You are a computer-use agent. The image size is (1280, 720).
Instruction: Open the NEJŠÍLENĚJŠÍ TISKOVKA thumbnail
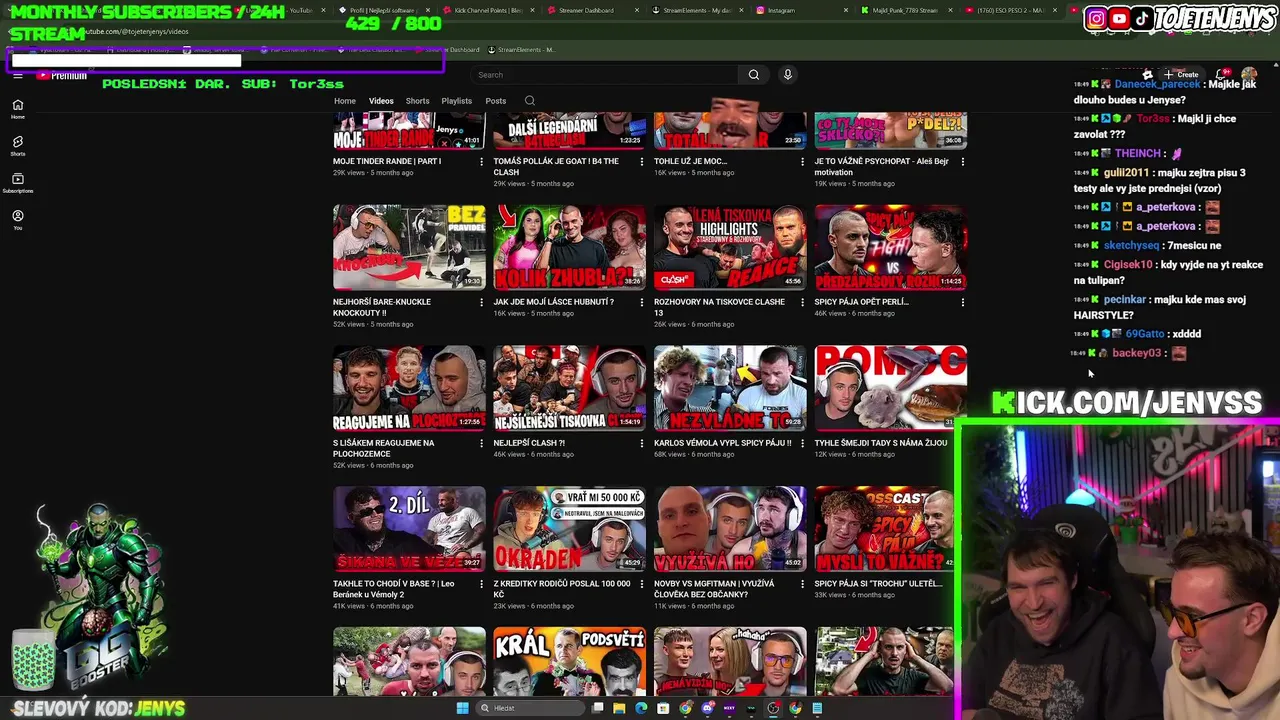tap(569, 388)
